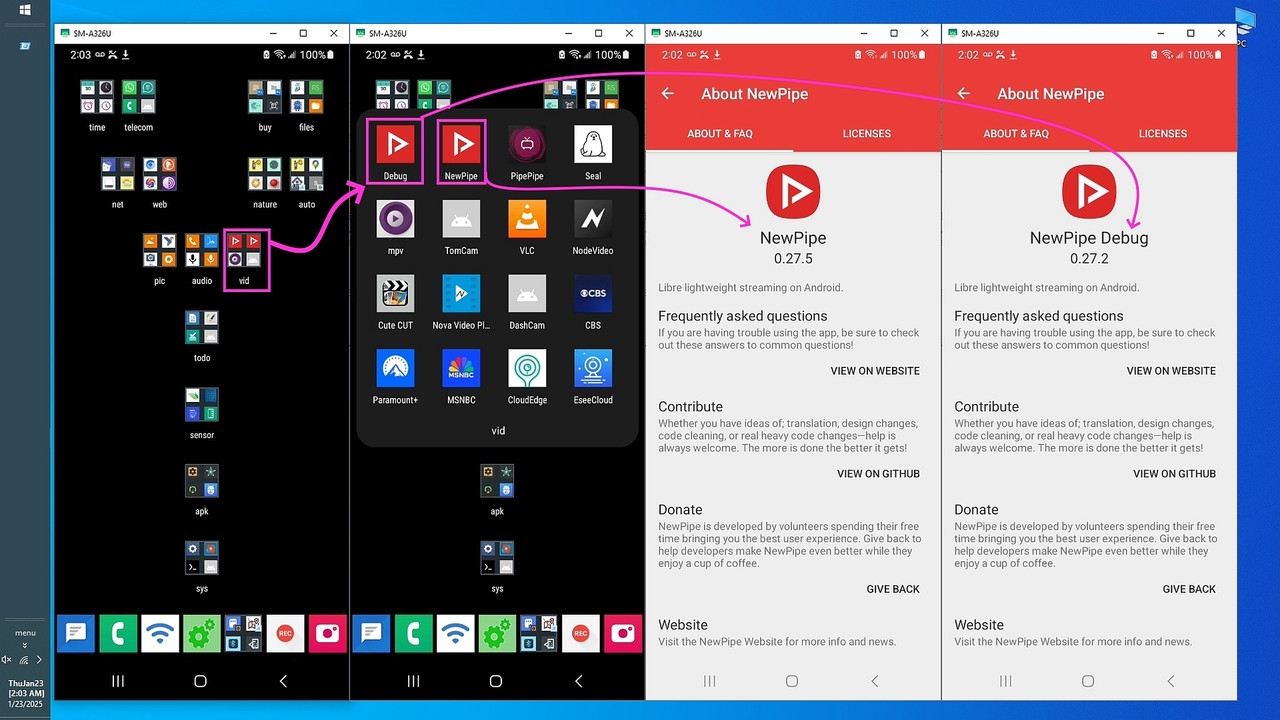Launch the Nova Video Player icon

point(461,294)
